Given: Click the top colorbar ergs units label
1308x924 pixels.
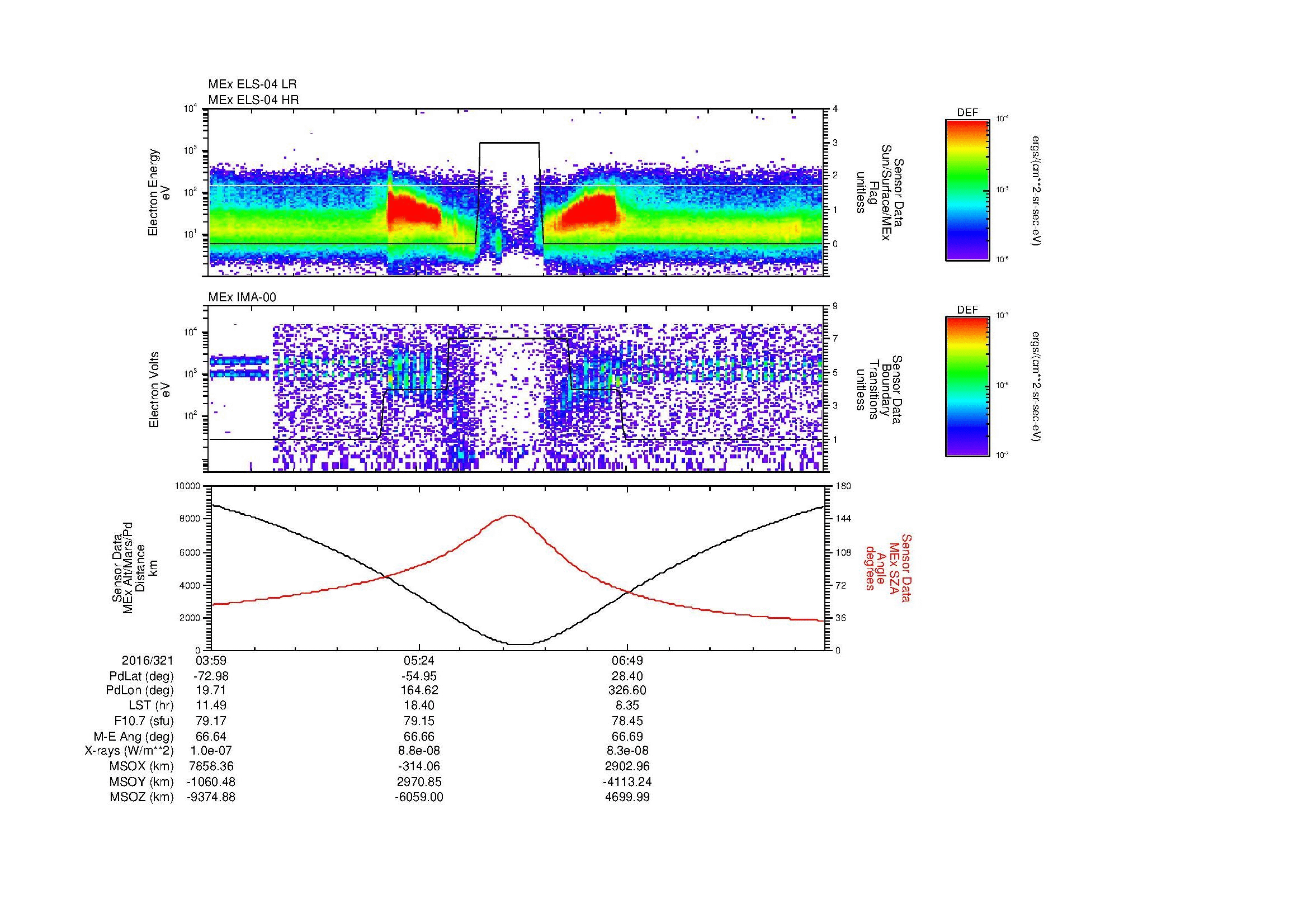Looking at the screenshot, I should 1037,191.
